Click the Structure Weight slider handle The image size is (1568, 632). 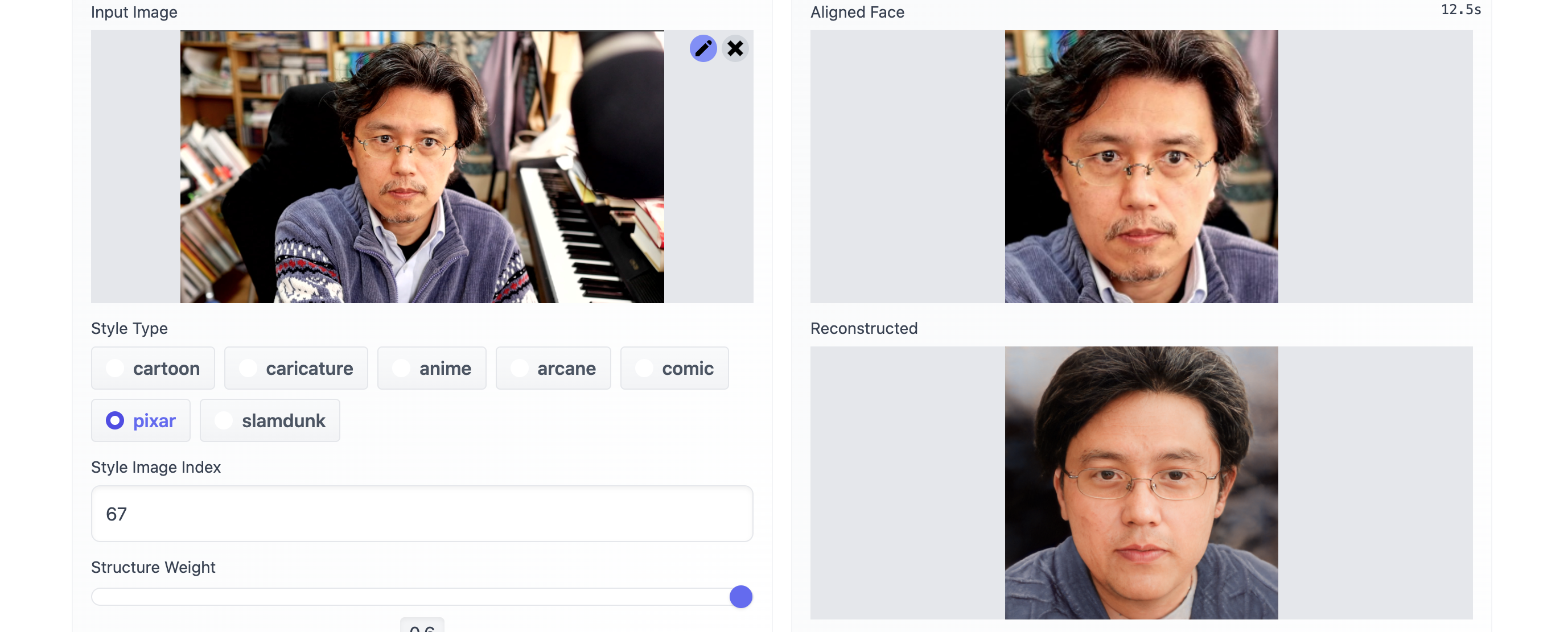coord(741,597)
